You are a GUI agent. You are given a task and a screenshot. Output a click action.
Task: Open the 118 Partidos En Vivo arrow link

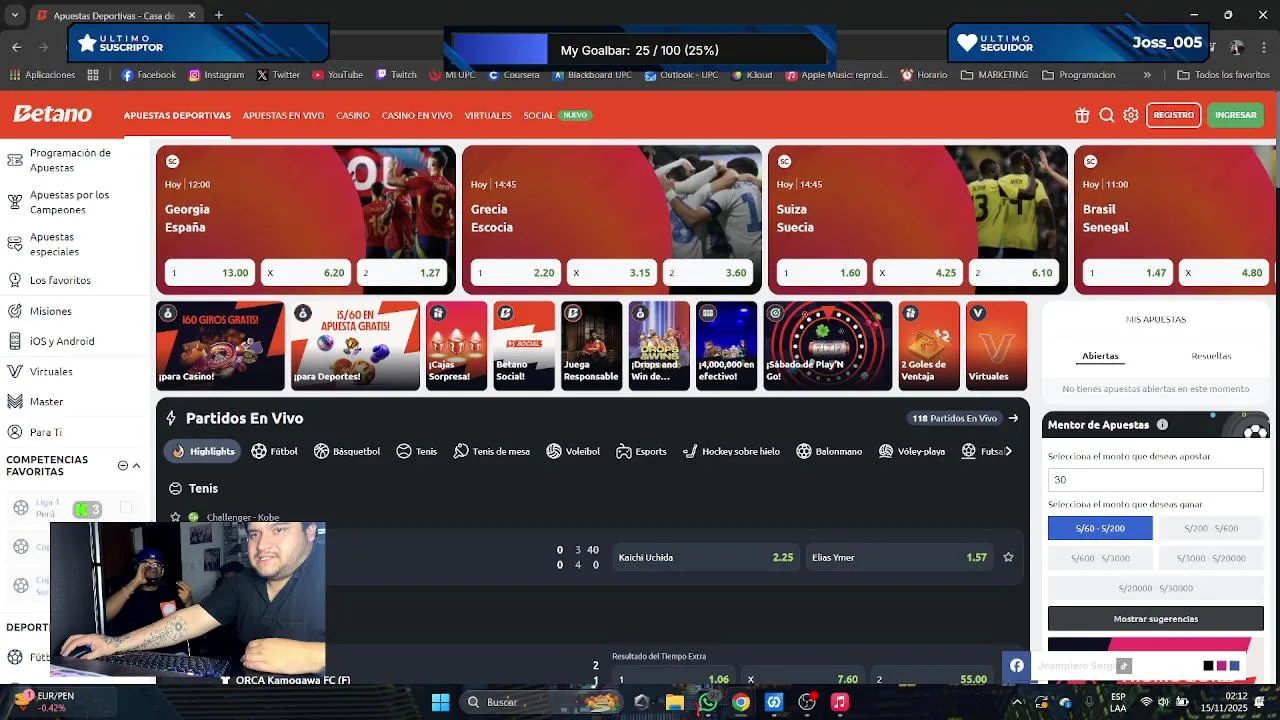[1013, 418]
